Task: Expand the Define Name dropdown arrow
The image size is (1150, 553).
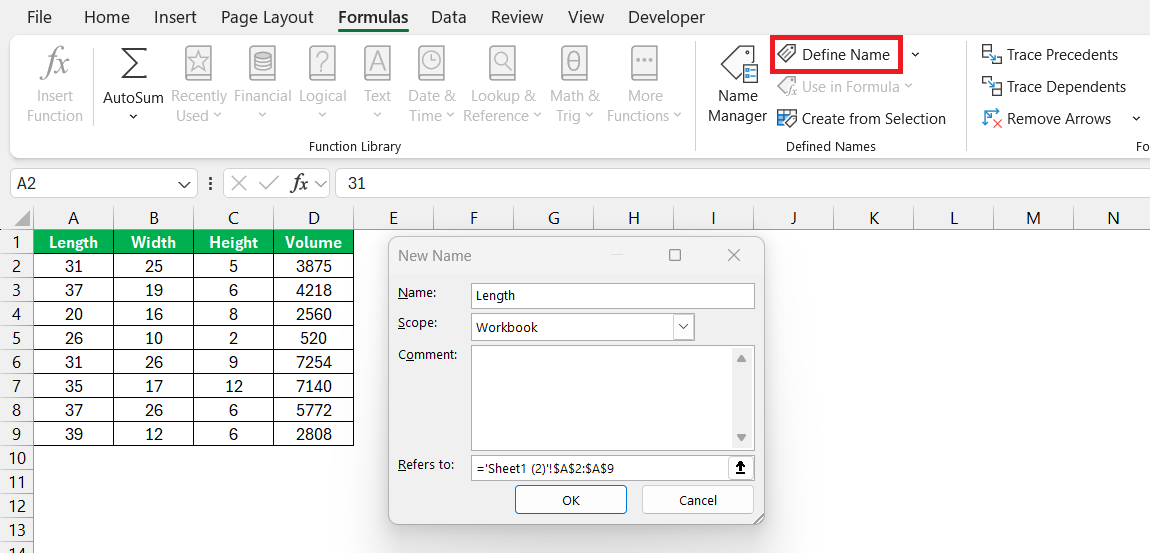Action: tap(915, 55)
